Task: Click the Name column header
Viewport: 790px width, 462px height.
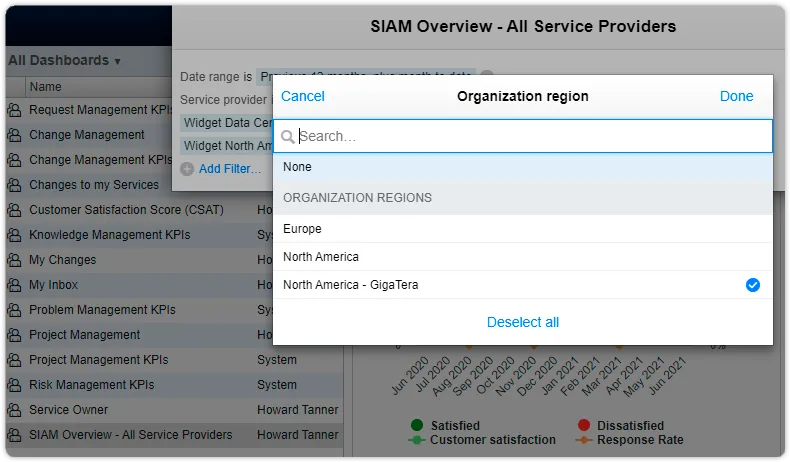Action: 45,87
